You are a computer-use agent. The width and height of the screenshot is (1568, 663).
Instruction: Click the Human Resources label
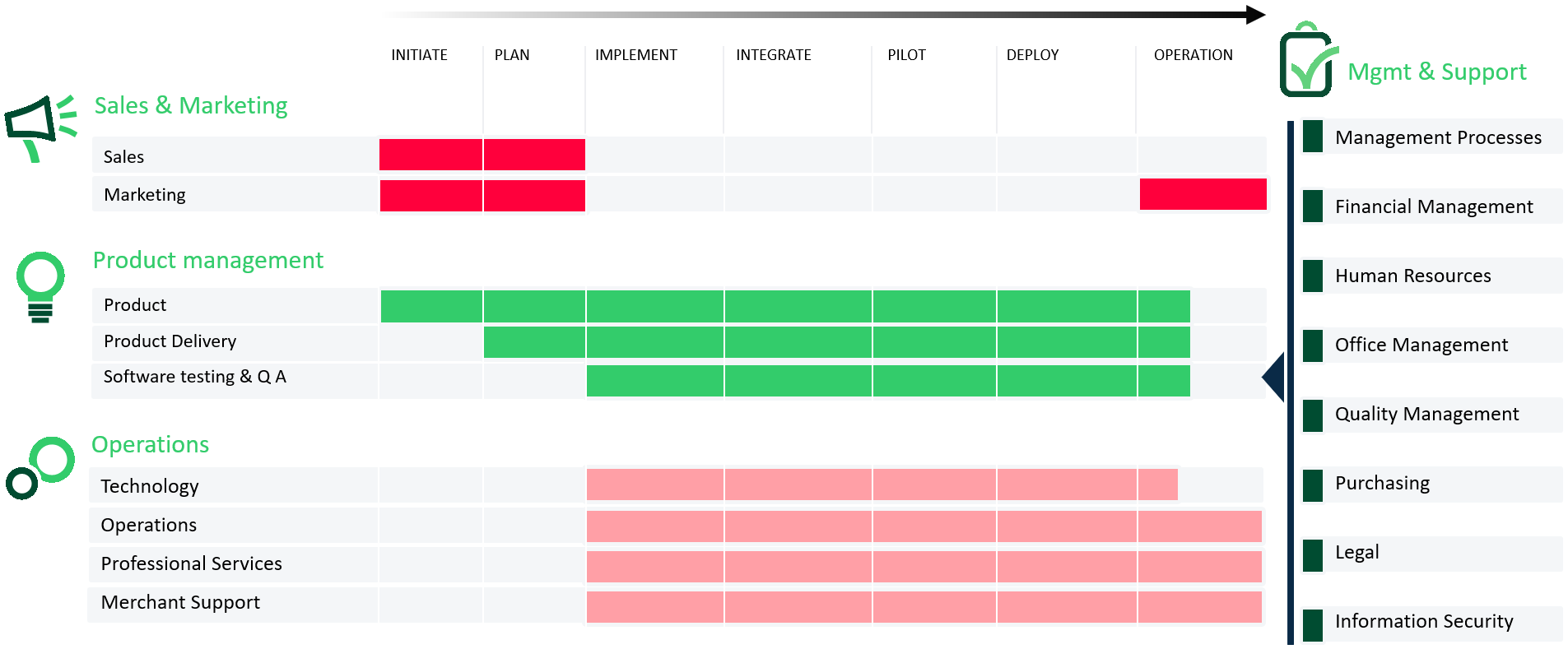pos(1412,276)
